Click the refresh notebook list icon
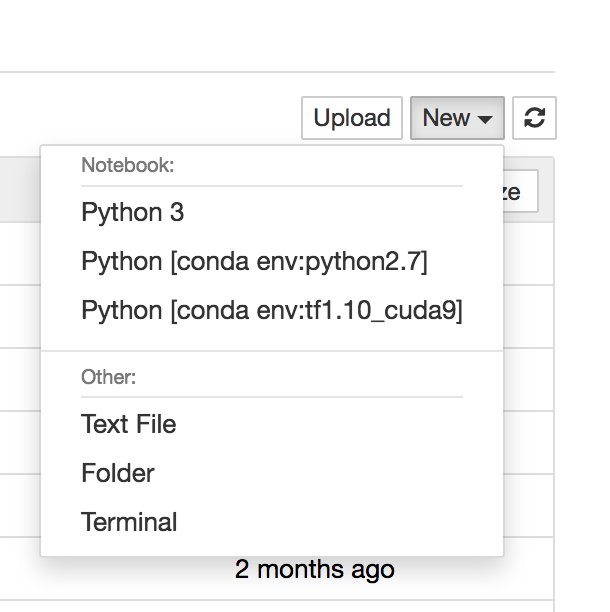 point(534,118)
